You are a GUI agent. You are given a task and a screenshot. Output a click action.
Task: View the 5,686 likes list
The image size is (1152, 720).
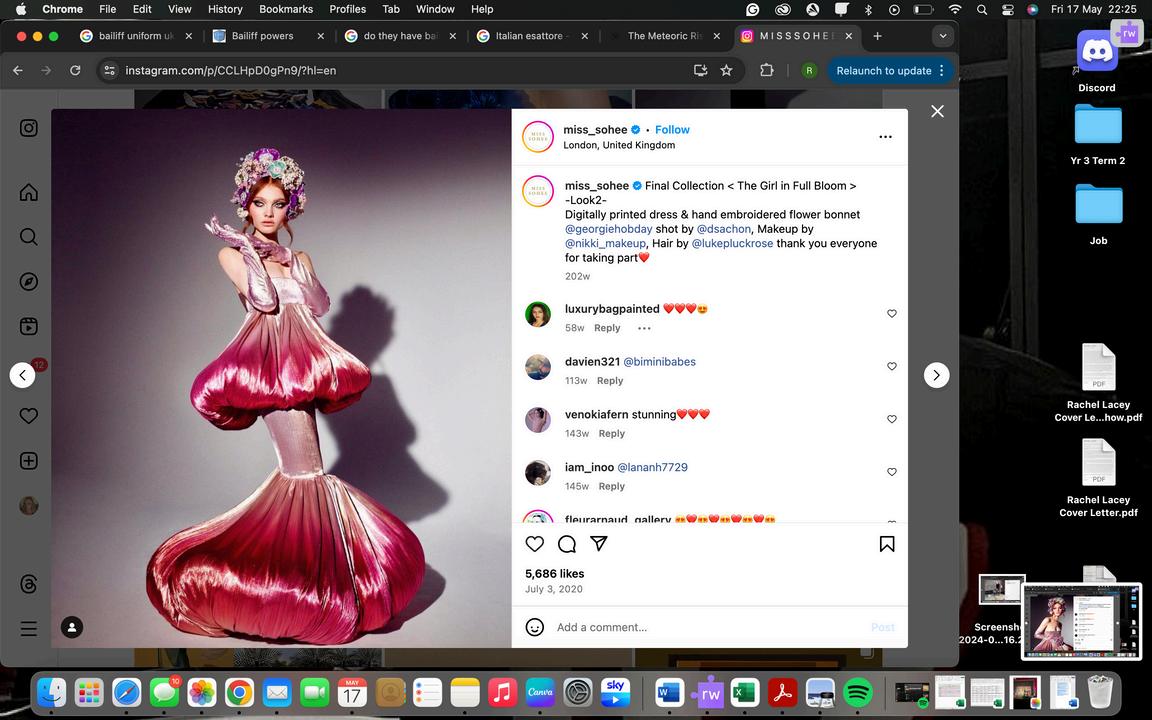click(555, 574)
